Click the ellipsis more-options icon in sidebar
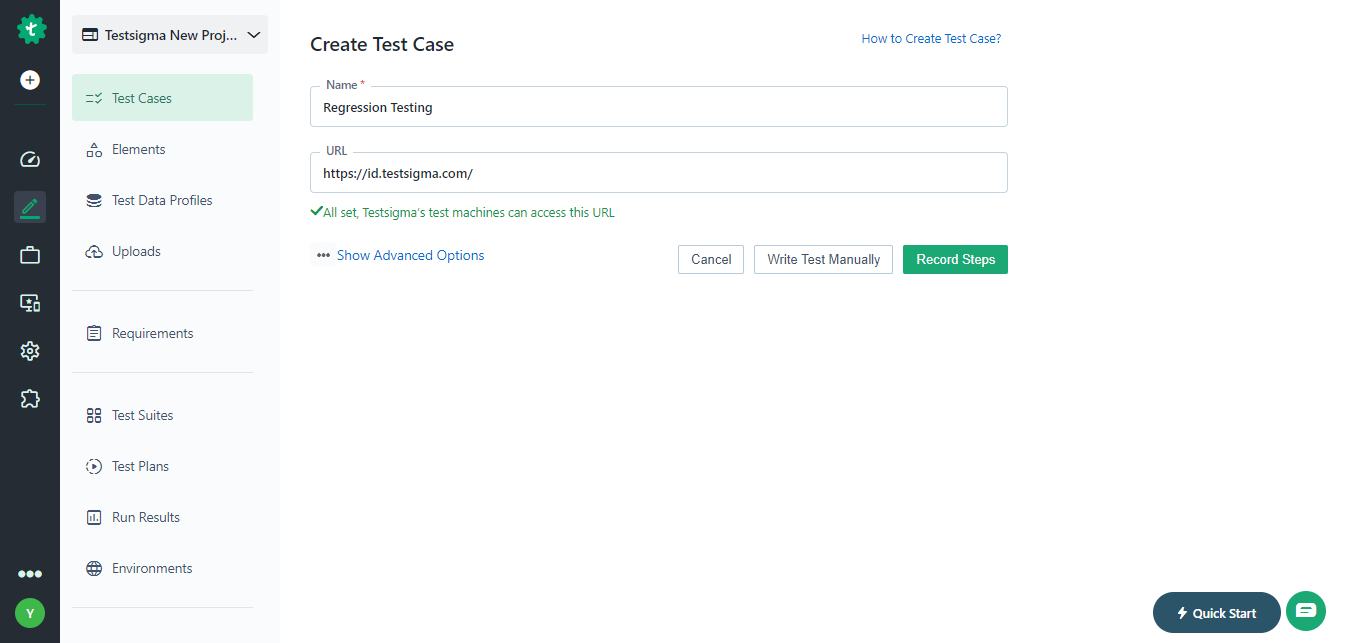1366x643 pixels. pos(29,573)
